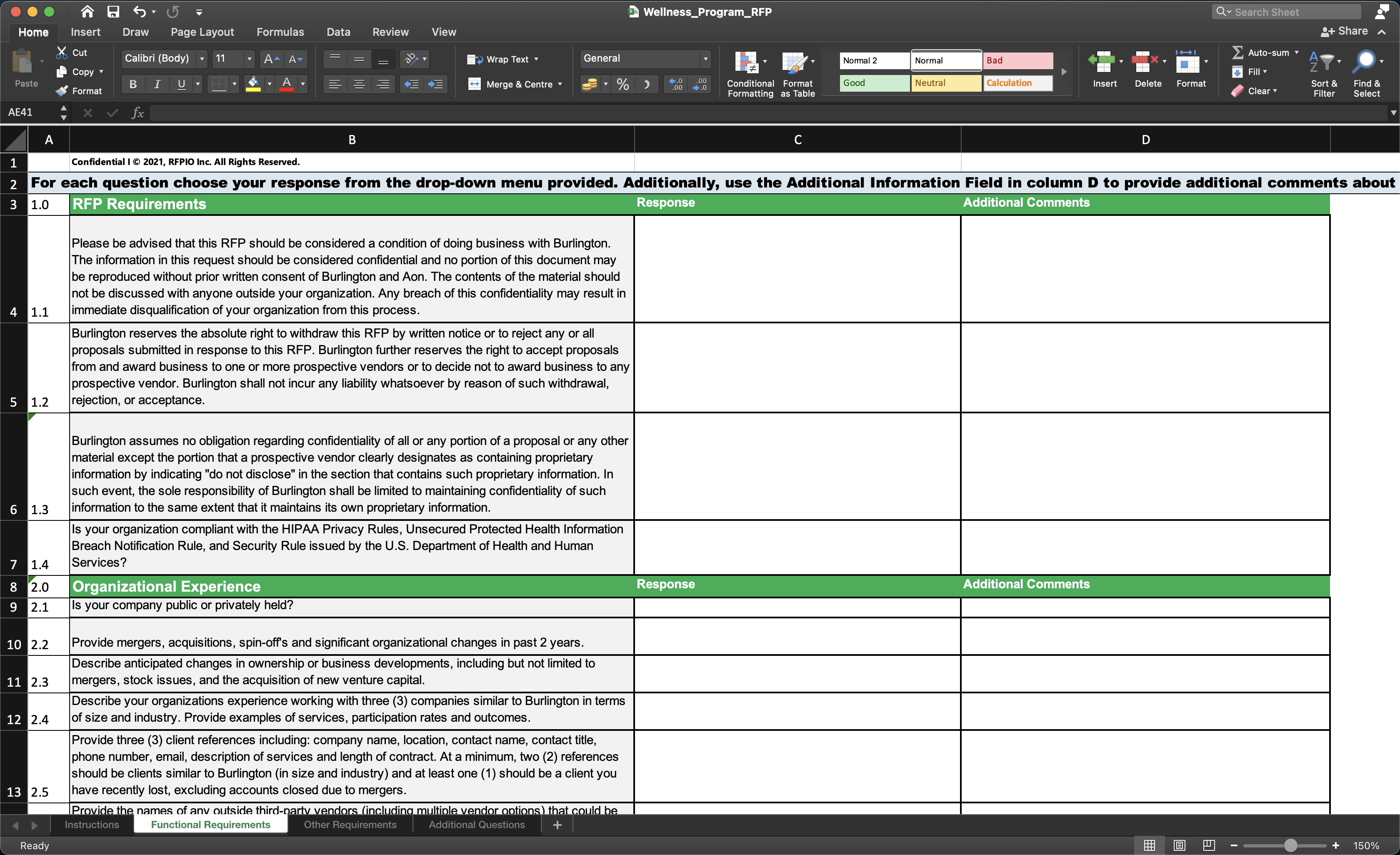The width and height of the screenshot is (1400, 855).
Task: Toggle Wrap Text on
Action: click(502, 59)
